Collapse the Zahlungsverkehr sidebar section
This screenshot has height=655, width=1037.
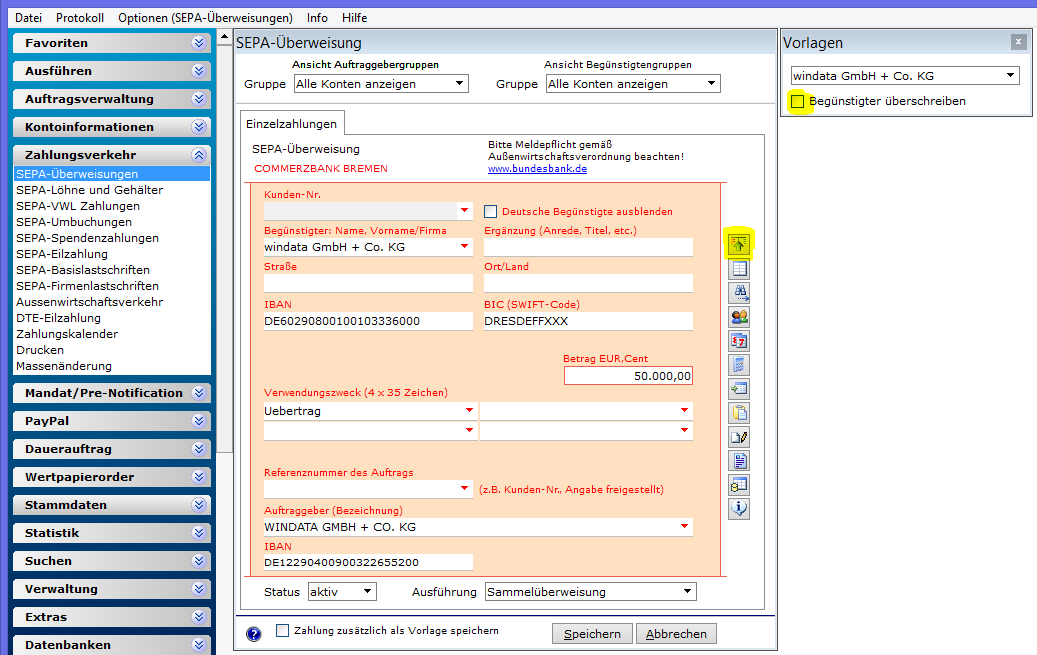pyautogui.click(x=112, y=155)
